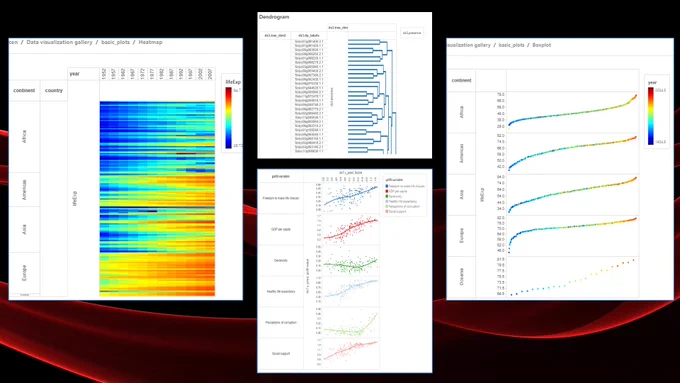Image resolution: width=680 pixels, height=383 pixels.
Task: Select 'GDP per capita' row label
Action: (x=281, y=229)
